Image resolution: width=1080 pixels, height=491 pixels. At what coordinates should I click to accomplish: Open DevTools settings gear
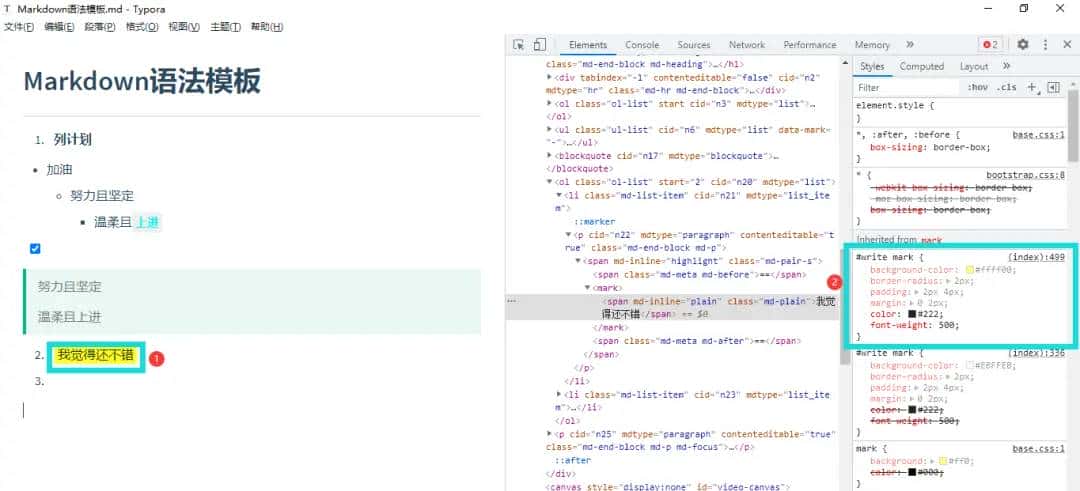tap(1022, 45)
